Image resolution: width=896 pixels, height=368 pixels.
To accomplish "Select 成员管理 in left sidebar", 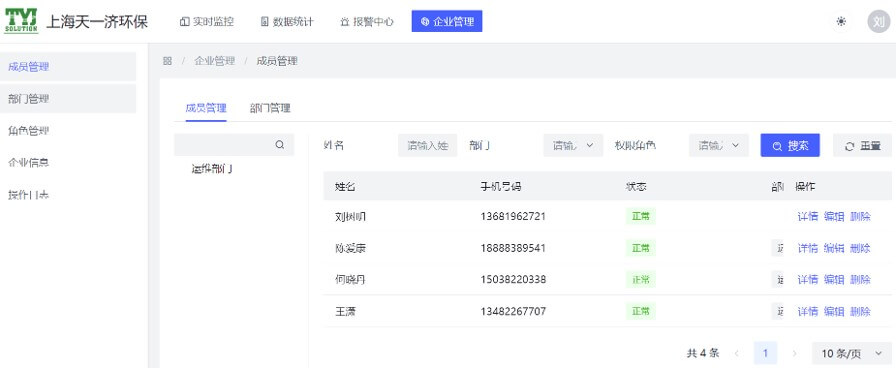I will click(68, 66).
